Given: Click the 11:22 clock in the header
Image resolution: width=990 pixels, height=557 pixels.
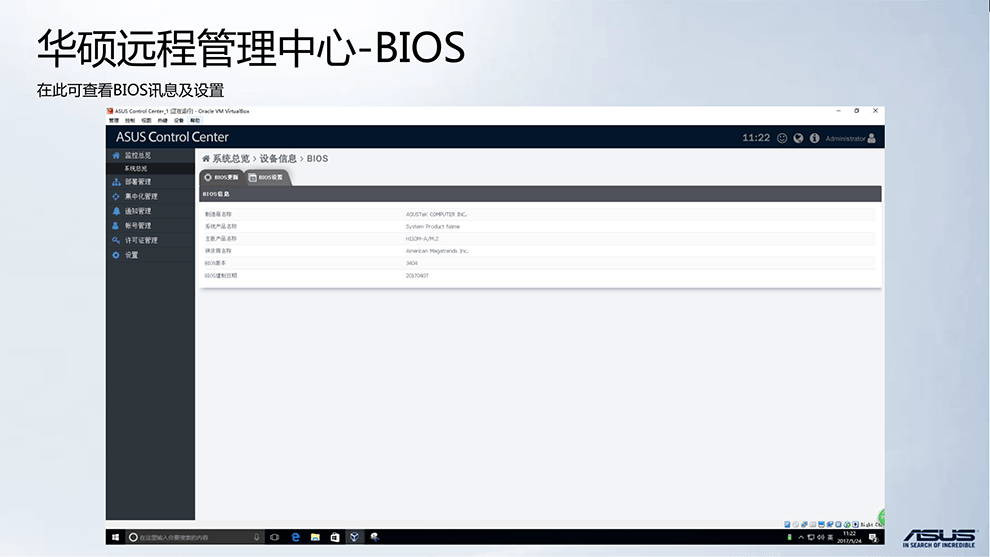Looking at the screenshot, I should [756, 138].
